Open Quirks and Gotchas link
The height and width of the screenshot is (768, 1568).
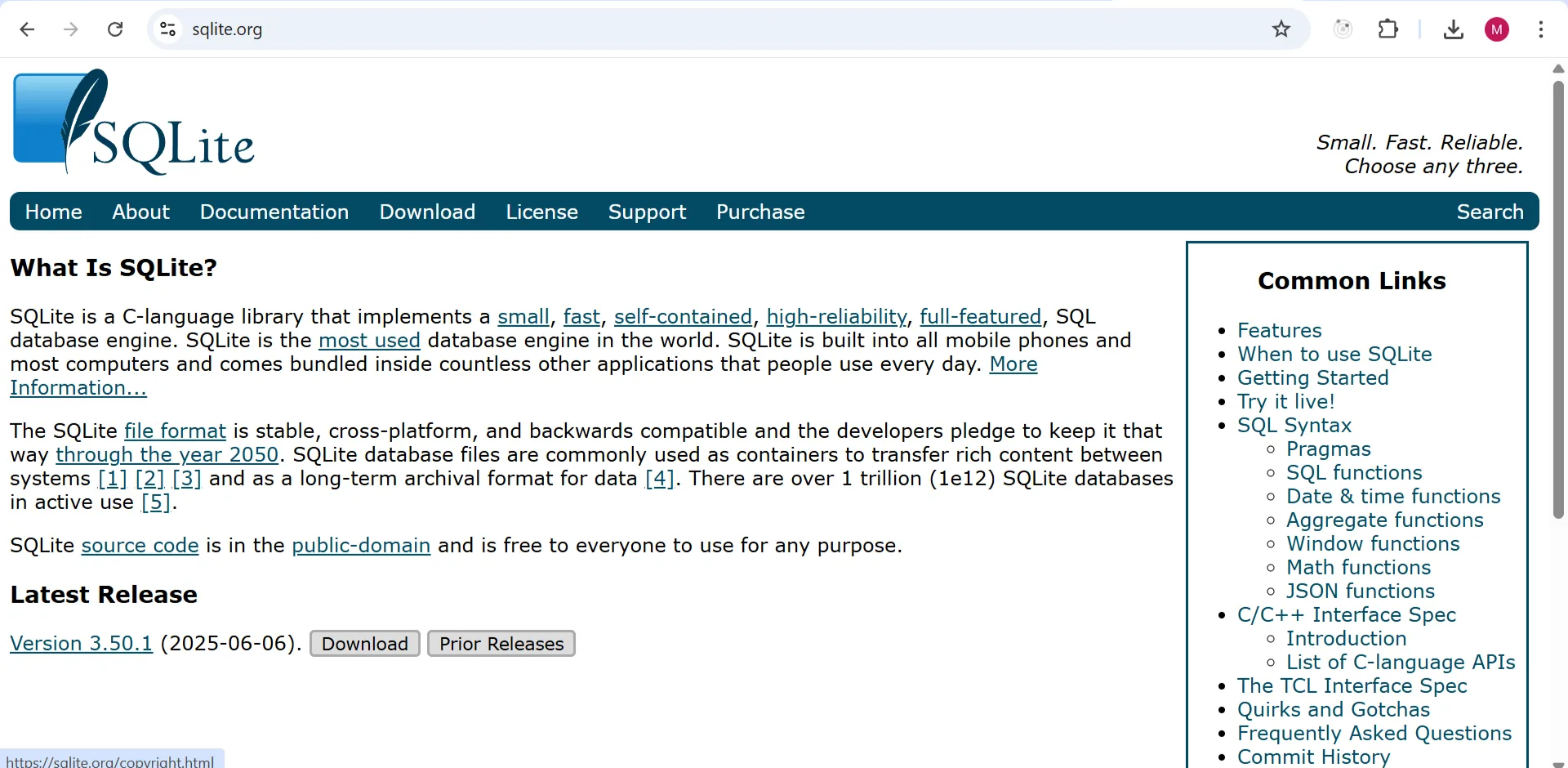1333,709
